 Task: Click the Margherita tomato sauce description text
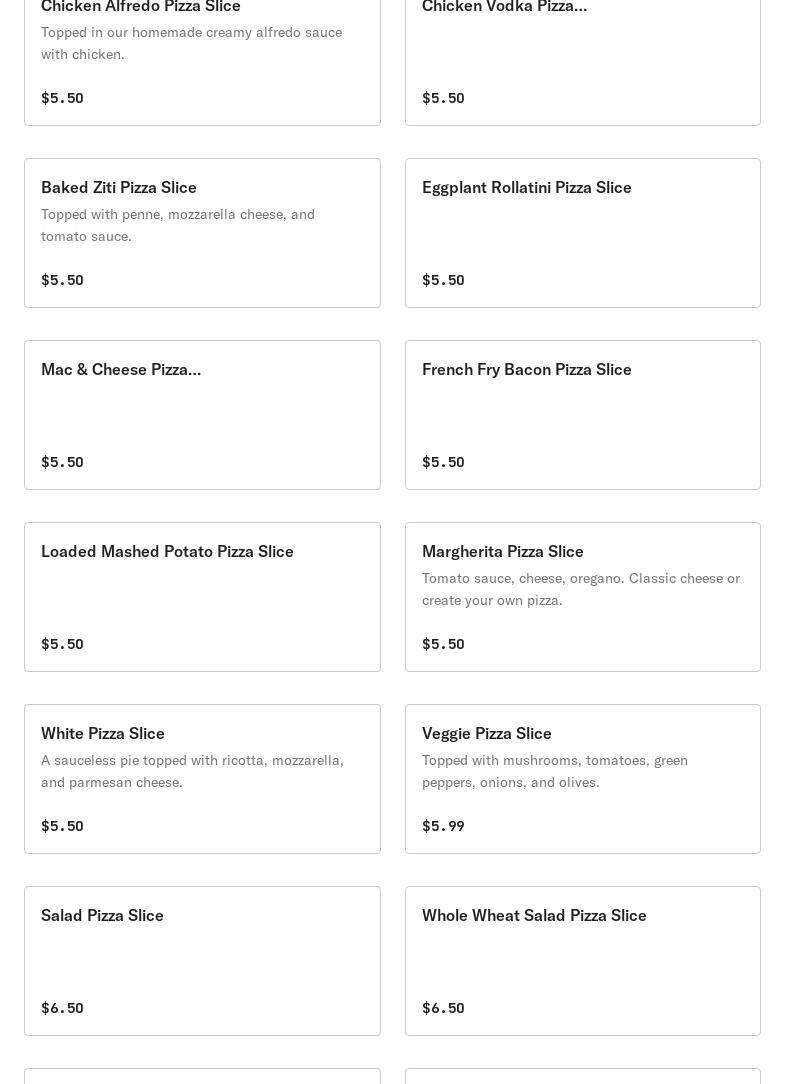580,589
